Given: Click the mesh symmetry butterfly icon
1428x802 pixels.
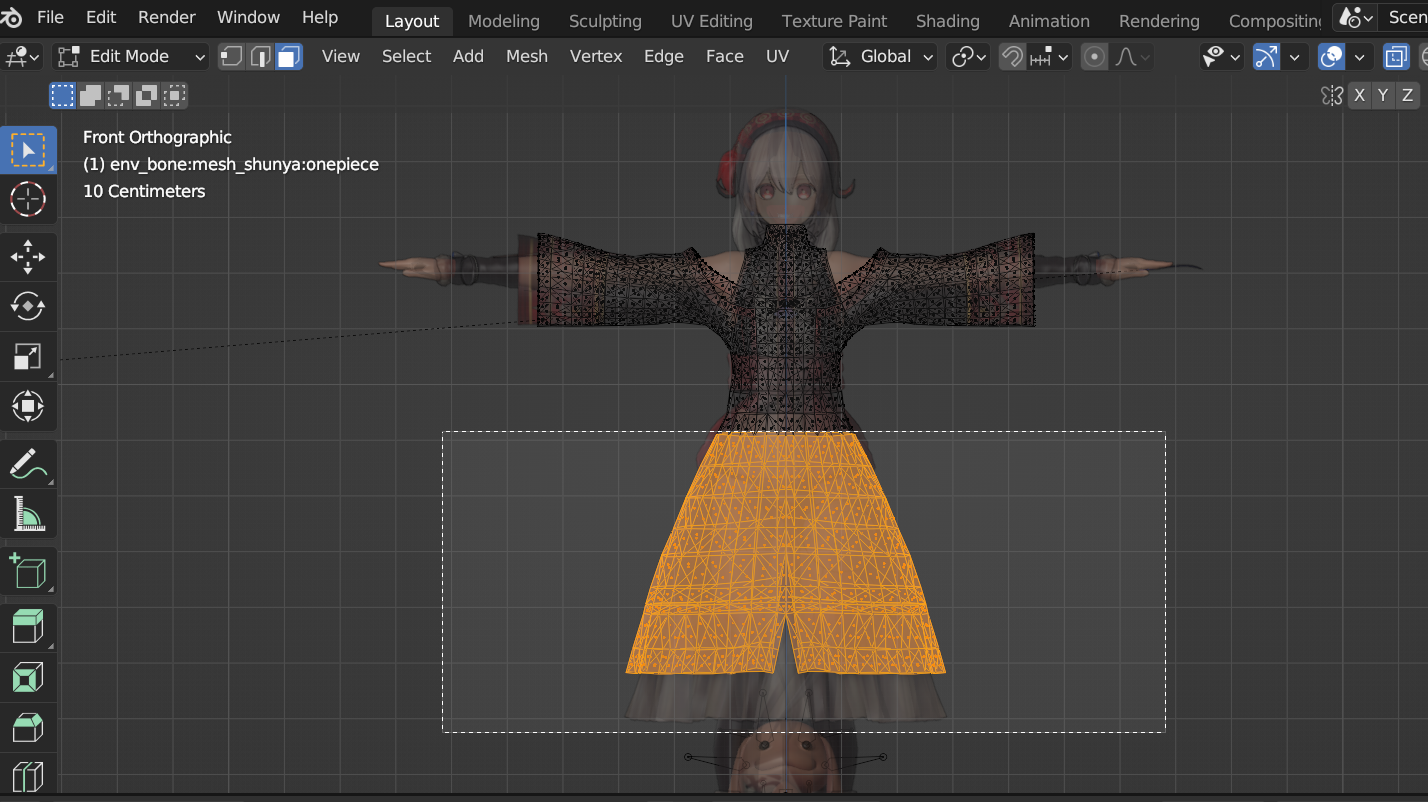Looking at the screenshot, I should pyautogui.click(x=1332, y=96).
